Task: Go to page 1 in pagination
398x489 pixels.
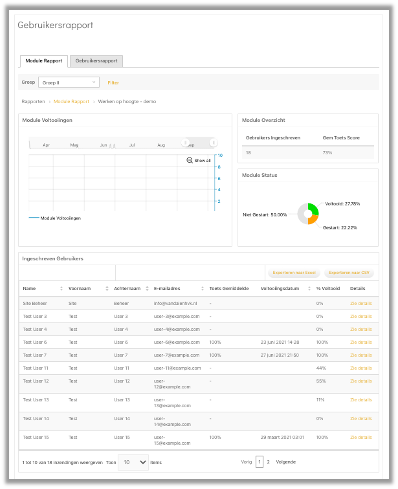Action: [x=259, y=462]
